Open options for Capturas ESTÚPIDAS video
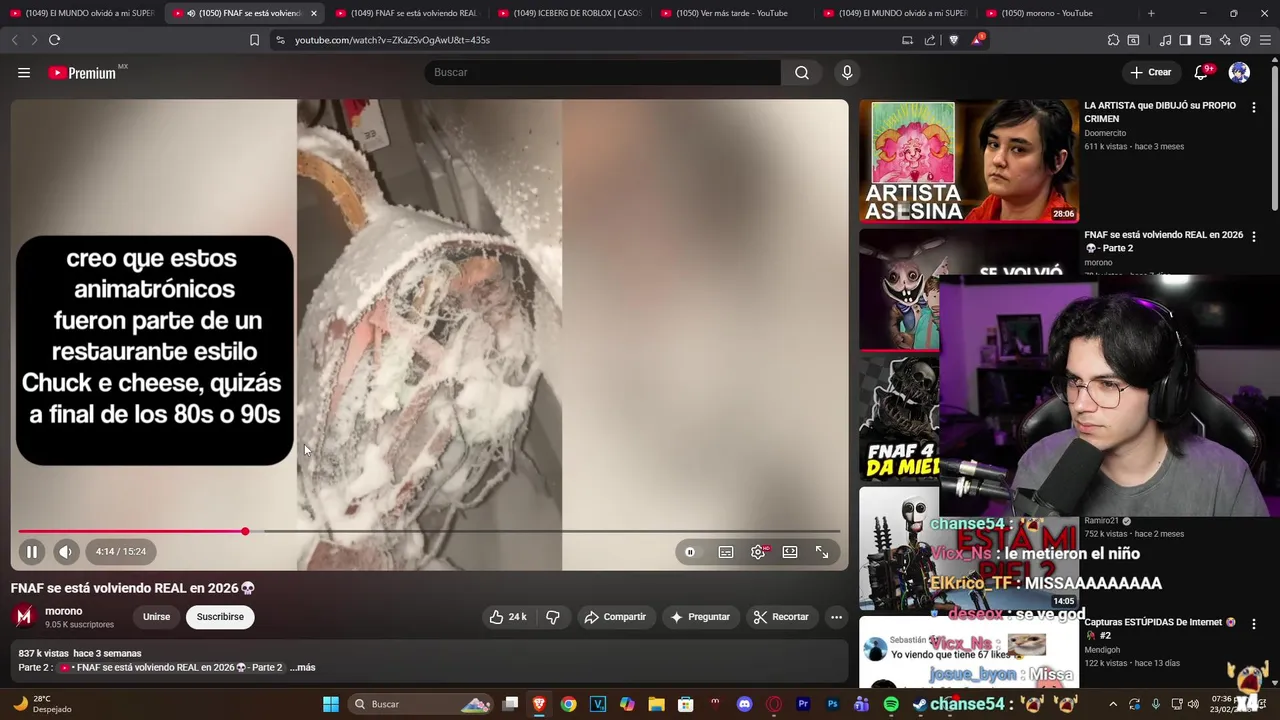The image size is (1280, 720). [1254, 624]
